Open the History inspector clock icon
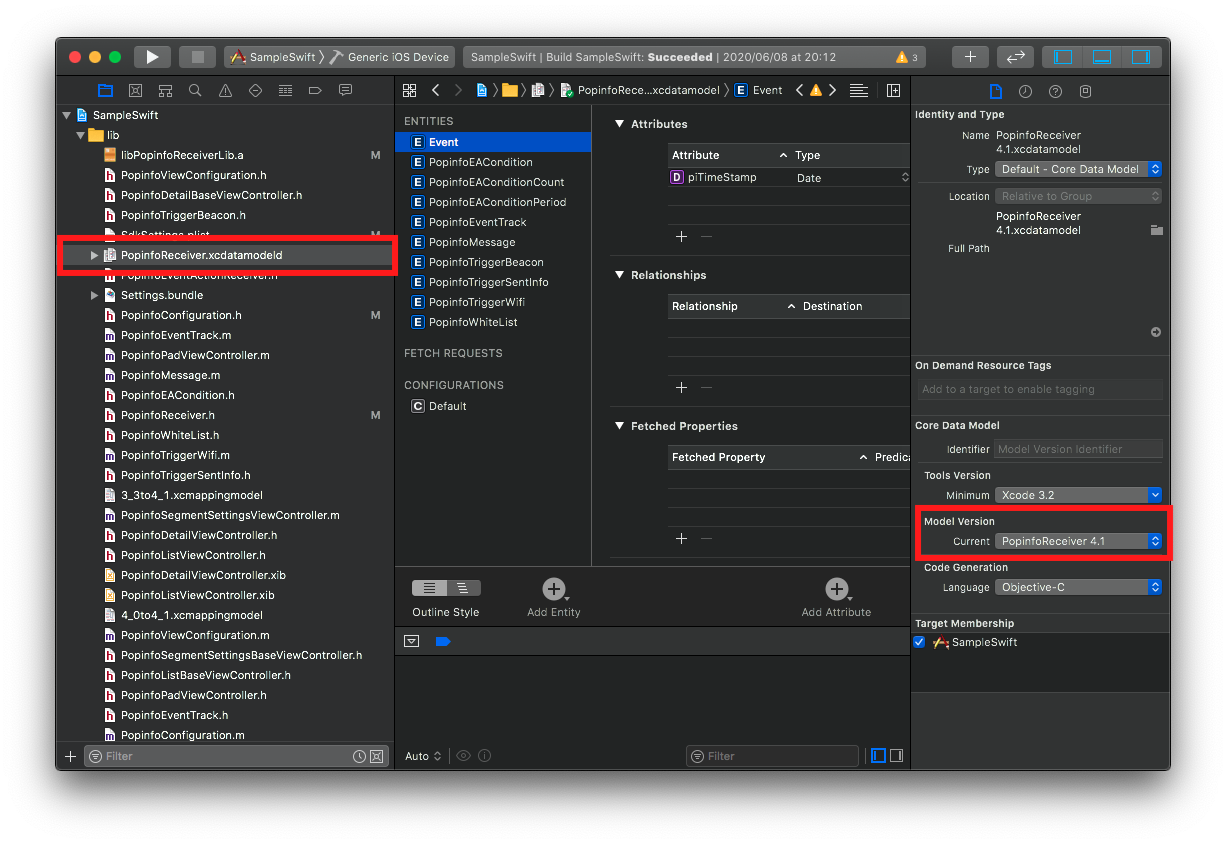1226x844 pixels. coord(1025,91)
